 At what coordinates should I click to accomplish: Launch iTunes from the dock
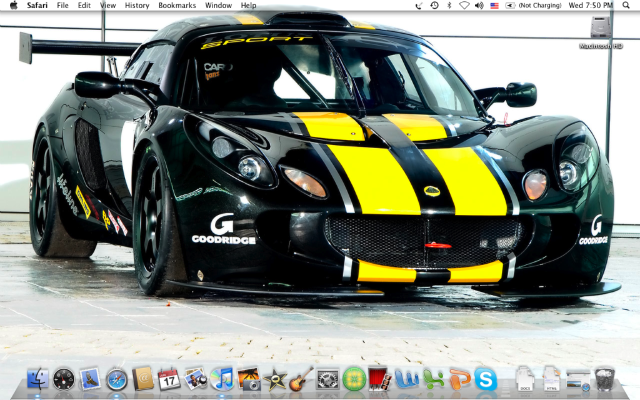[222, 379]
